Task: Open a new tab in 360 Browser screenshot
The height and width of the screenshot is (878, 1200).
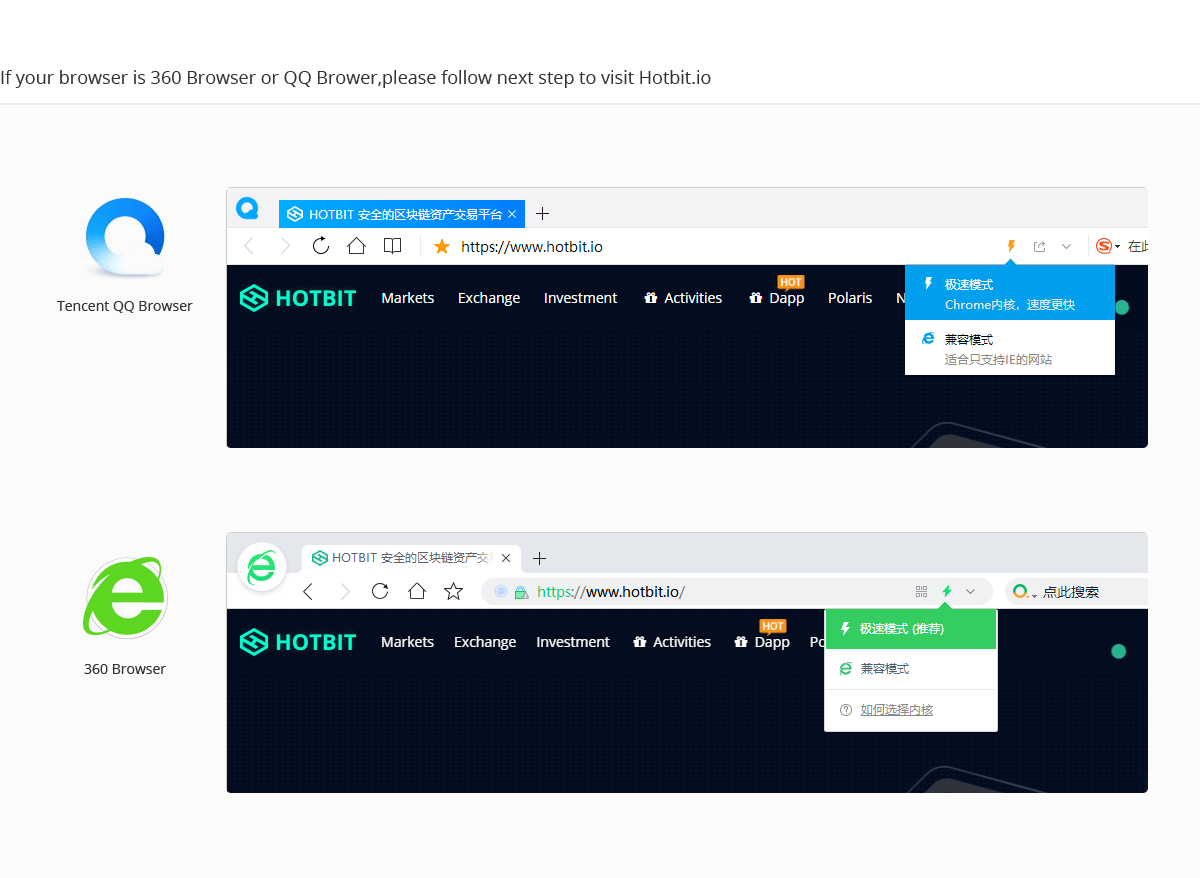Action: [x=539, y=558]
